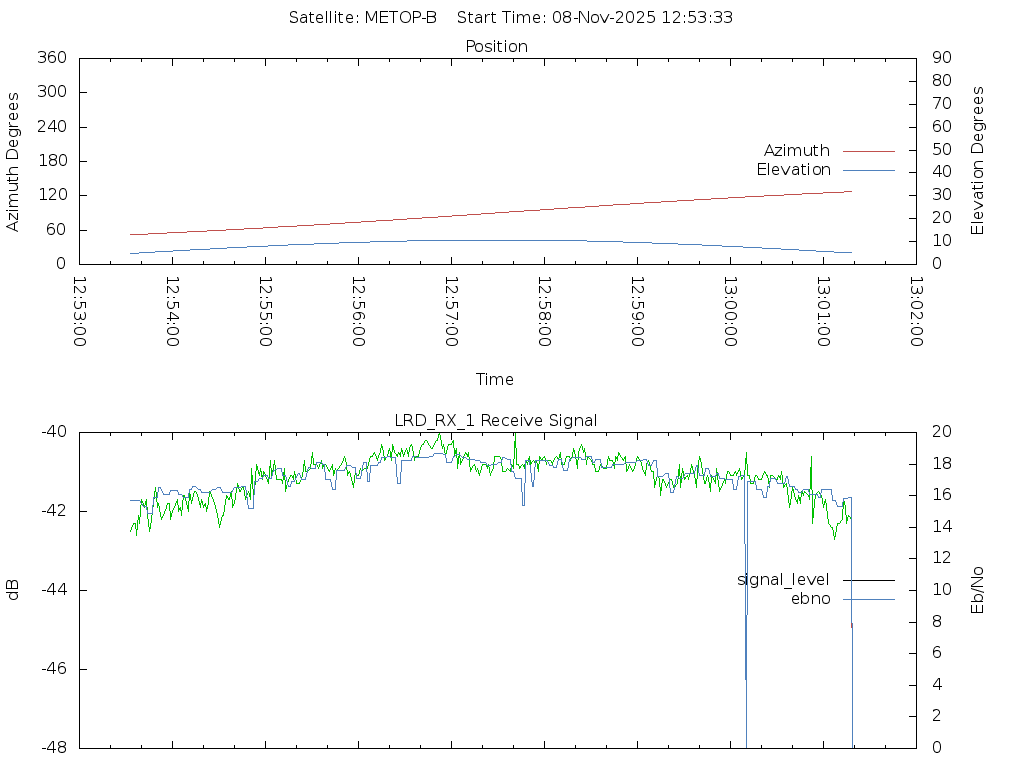Click the 360 tick on the azimuth axis
The height and width of the screenshot is (768, 1024).
(52, 58)
